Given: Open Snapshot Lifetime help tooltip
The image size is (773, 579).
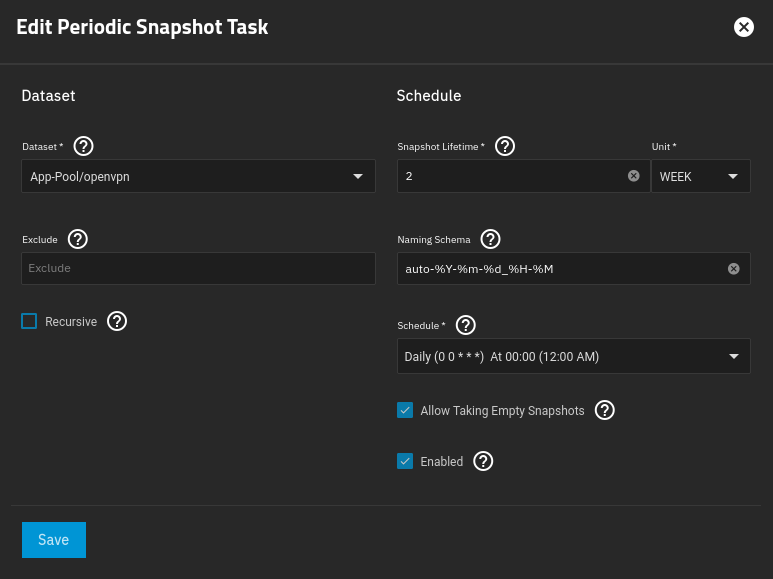Looking at the screenshot, I should point(505,146).
